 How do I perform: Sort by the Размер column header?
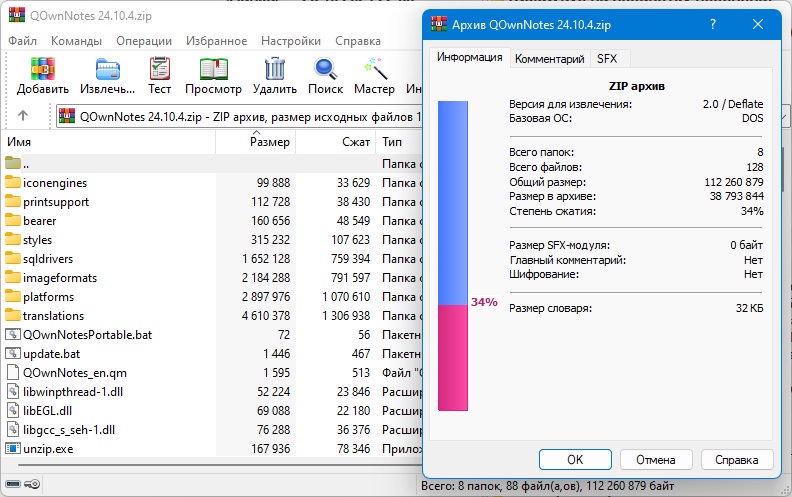click(256, 142)
